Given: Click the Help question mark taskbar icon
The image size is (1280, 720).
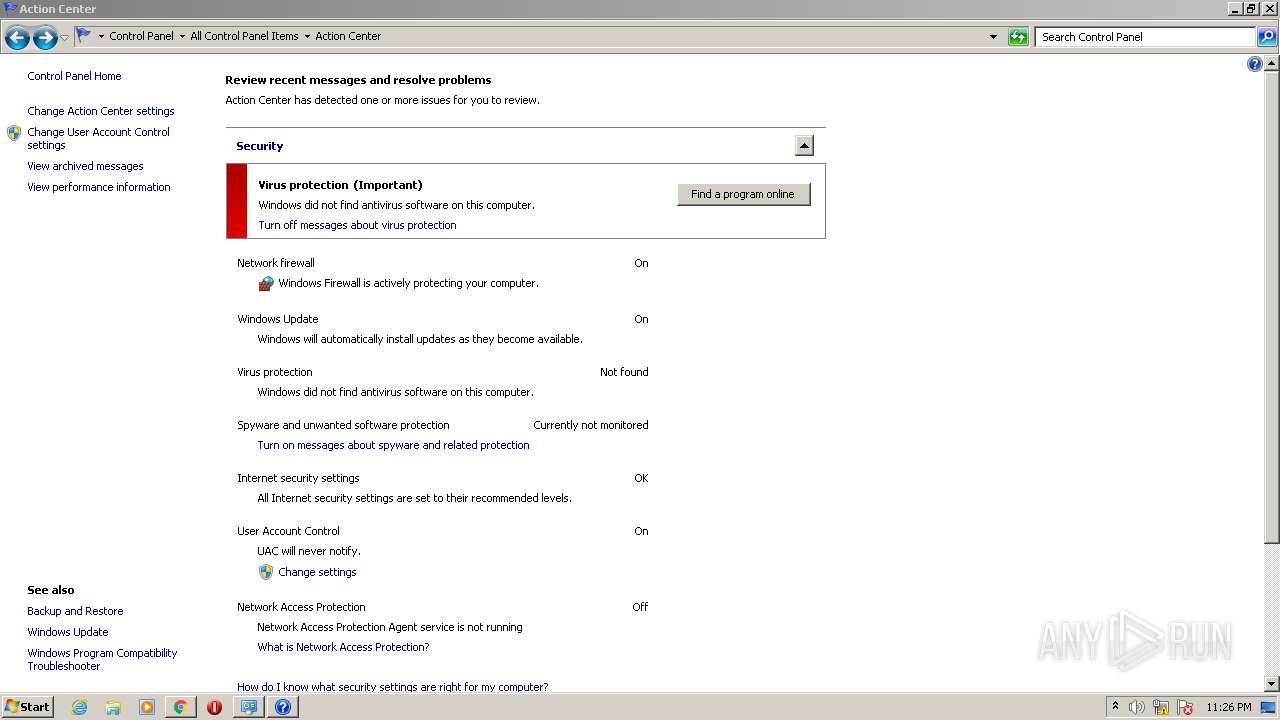Looking at the screenshot, I should point(283,707).
